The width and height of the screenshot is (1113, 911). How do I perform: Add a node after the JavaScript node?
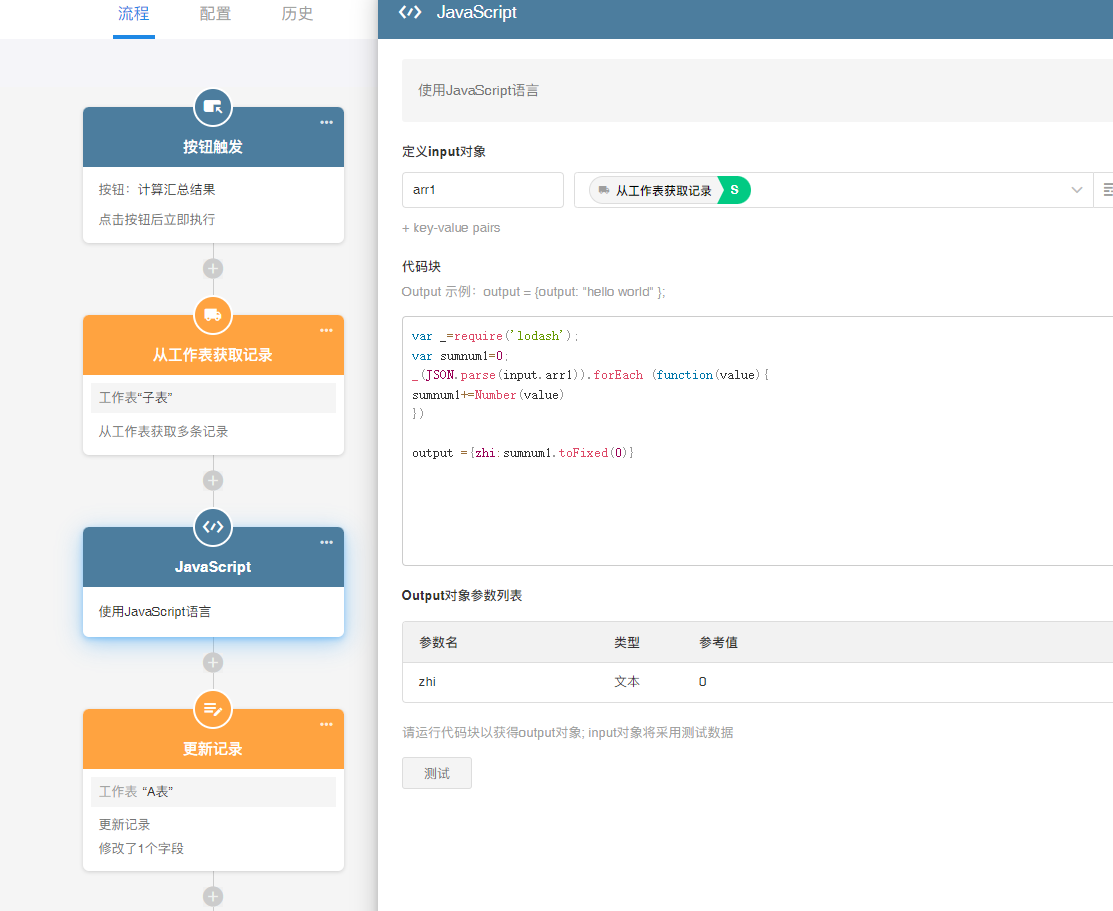click(x=213, y=662)
